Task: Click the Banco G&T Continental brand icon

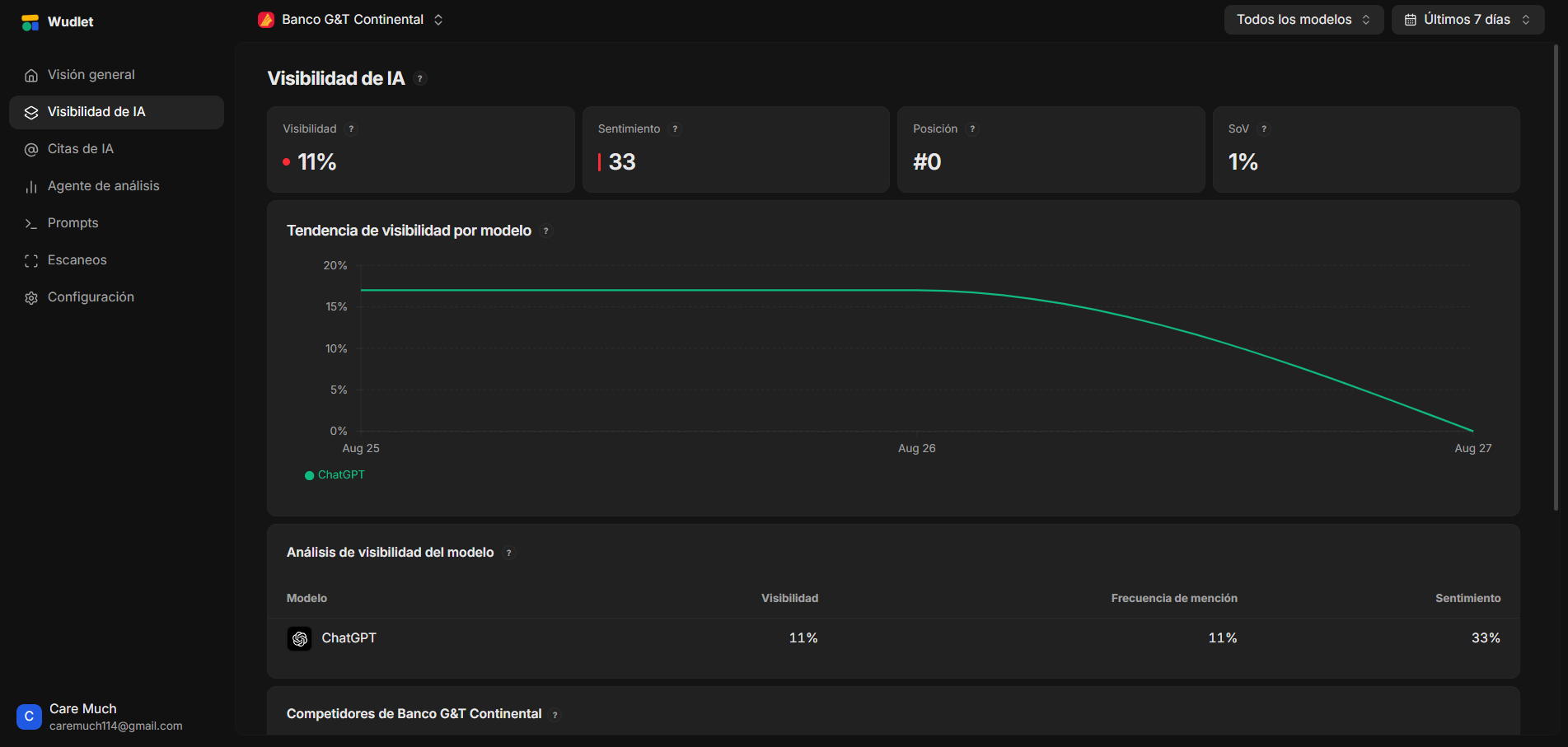Action: tap(266, 20)
